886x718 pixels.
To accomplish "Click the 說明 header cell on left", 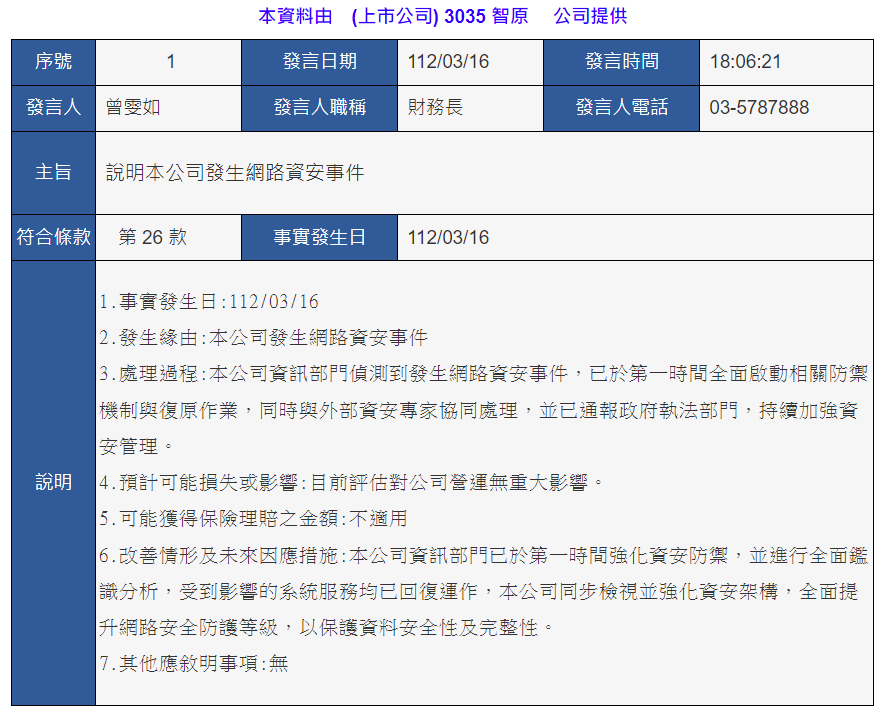I will pos(54,483).
